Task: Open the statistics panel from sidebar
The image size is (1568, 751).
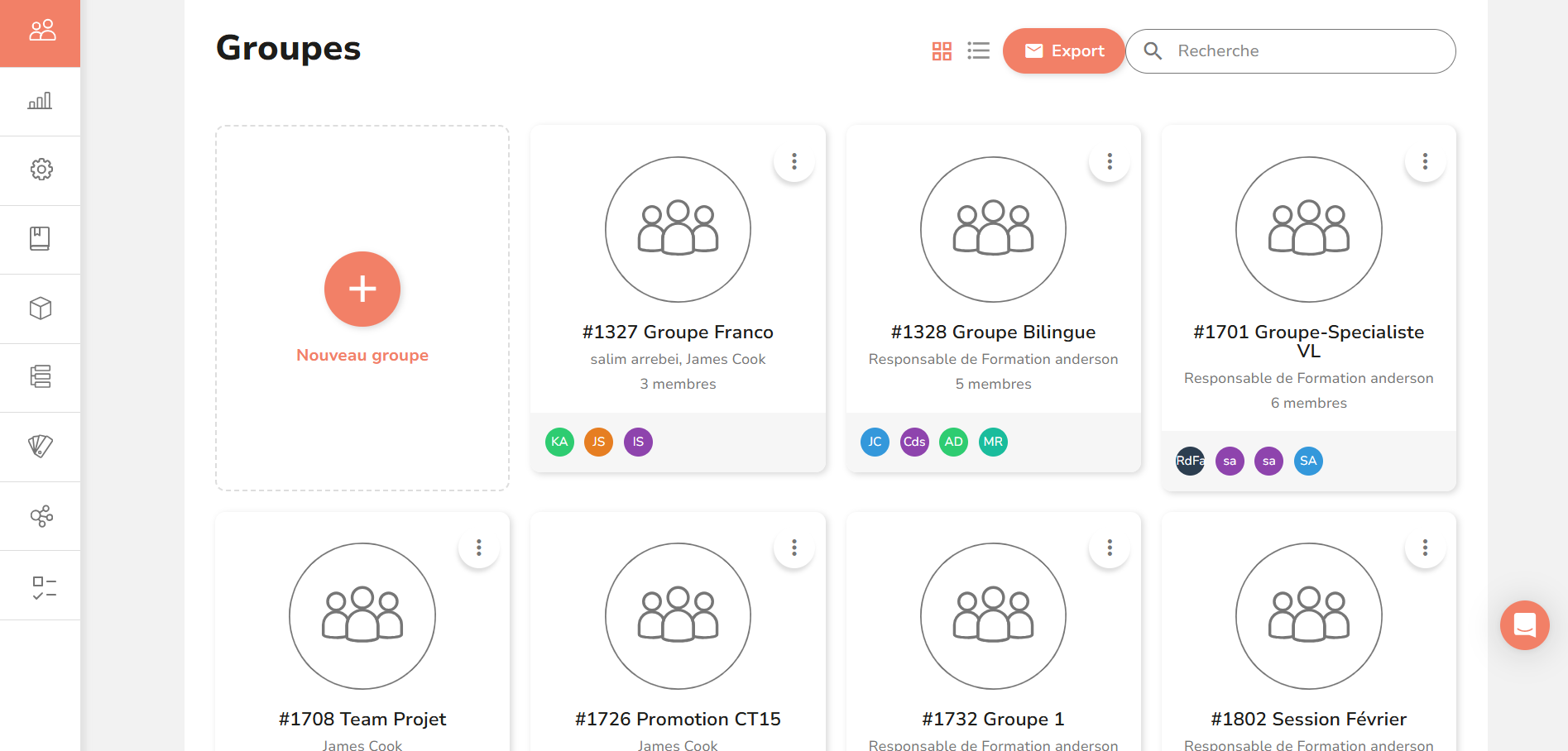Action: [40, 101]
